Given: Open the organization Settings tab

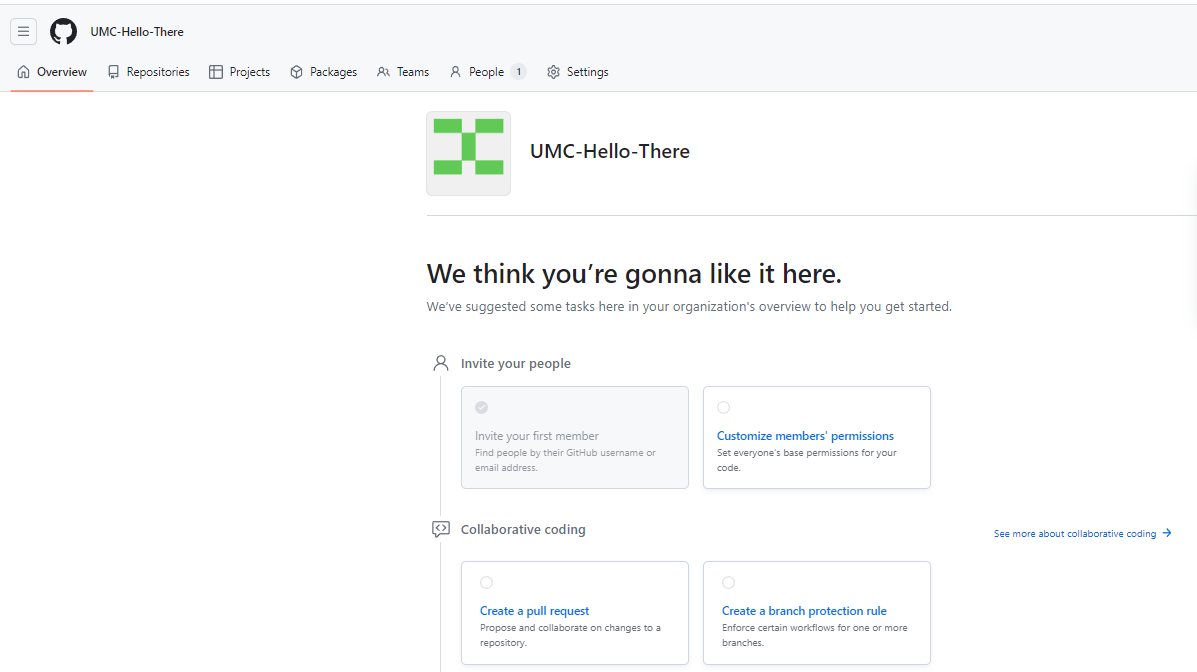Looking at the screenshot, I should (578, 72).
